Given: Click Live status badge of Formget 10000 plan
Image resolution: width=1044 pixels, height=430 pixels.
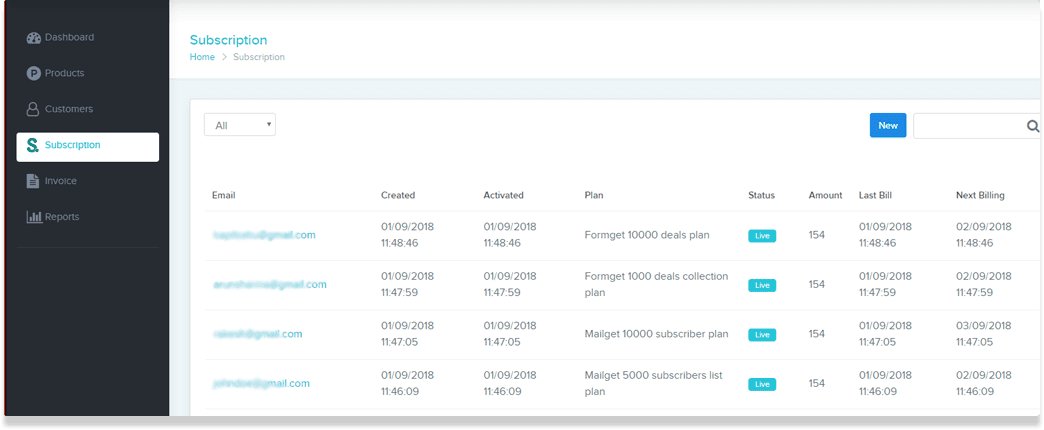Looking at the screenshot, I should click(x=762, y=236).
